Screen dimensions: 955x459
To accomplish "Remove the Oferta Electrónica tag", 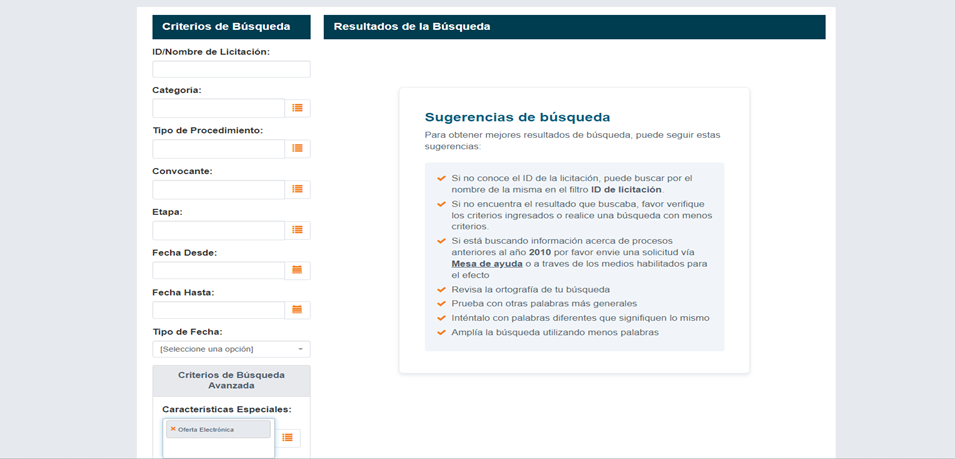I will point(173,429).
